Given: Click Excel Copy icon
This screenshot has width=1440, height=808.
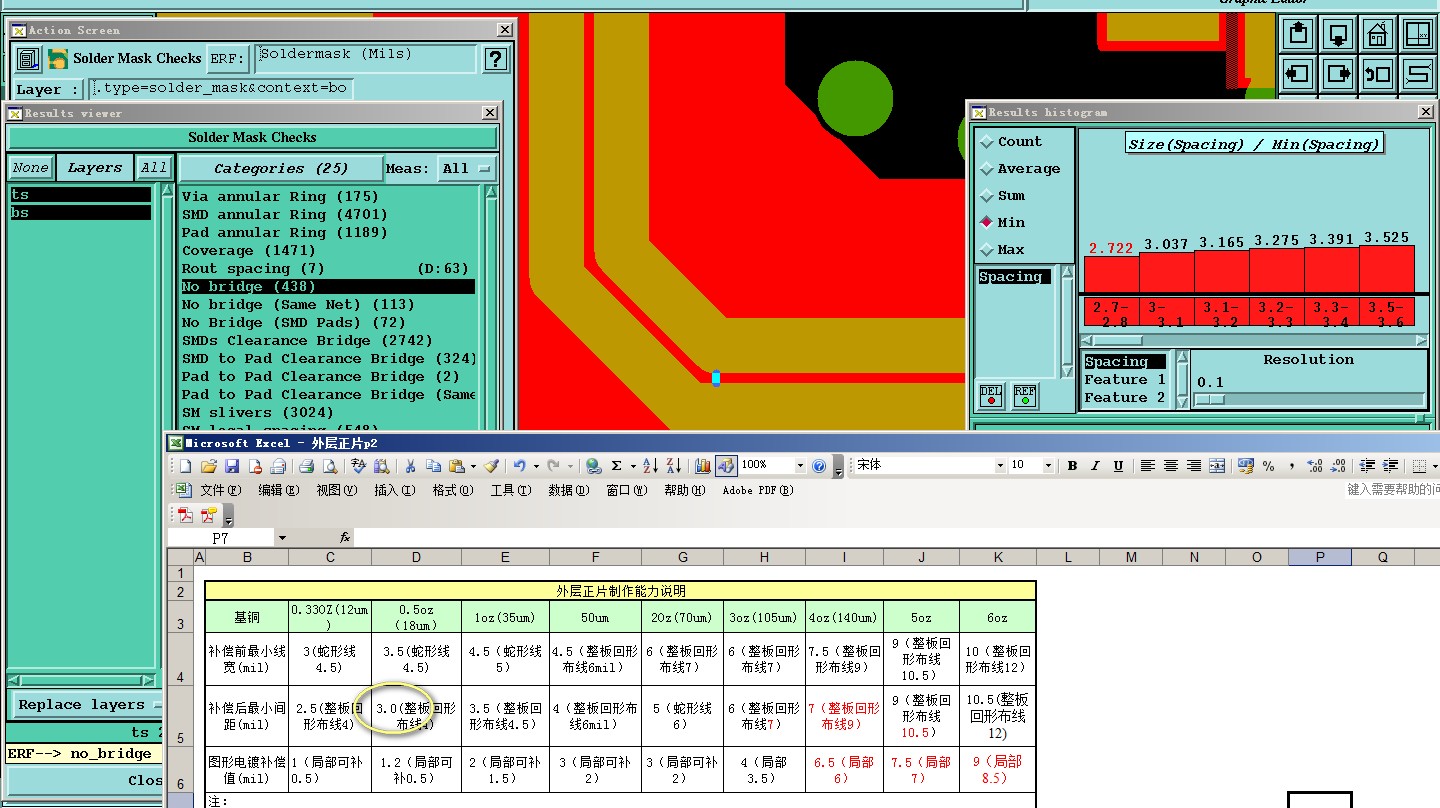Looking at the screenshot, I should (433, 466).
